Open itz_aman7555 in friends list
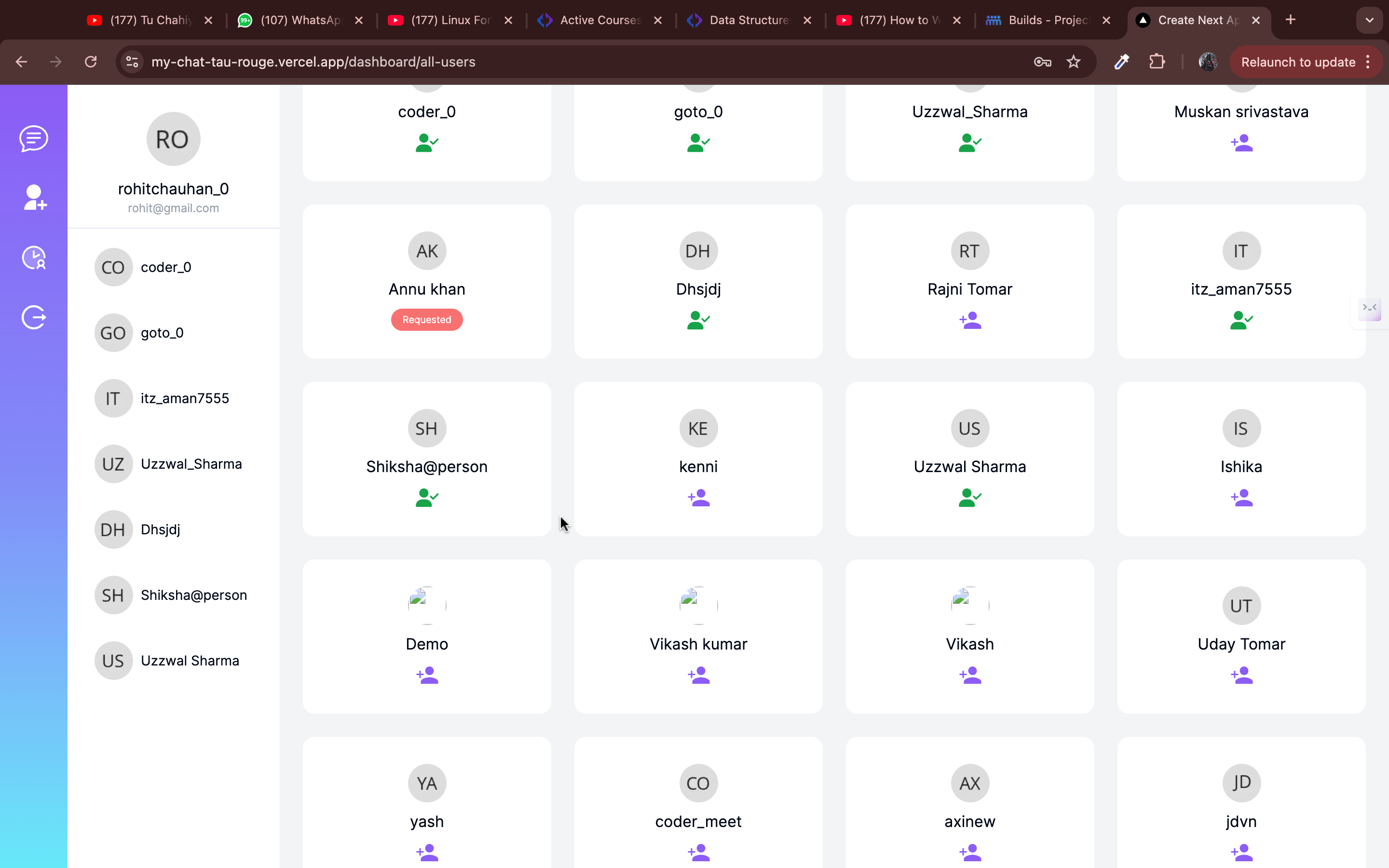 click(x=173, y=398)
